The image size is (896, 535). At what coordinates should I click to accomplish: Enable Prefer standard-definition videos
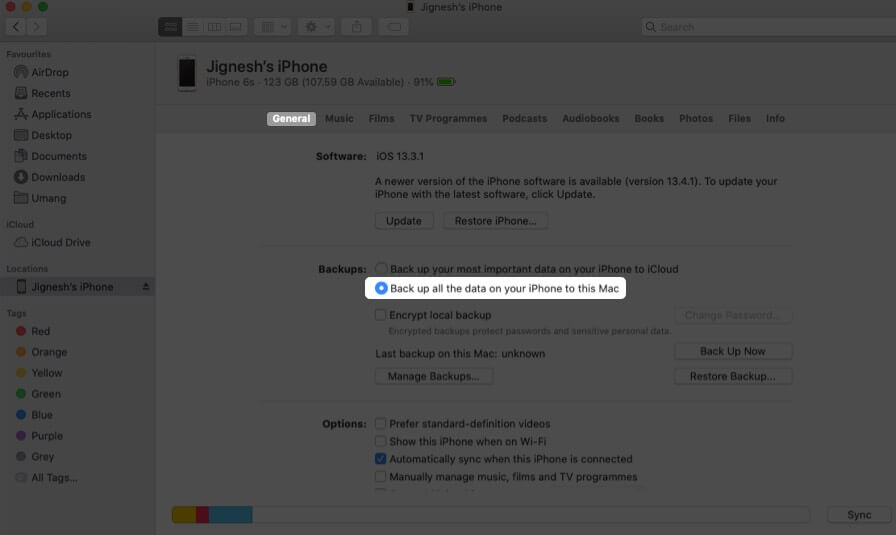(x=380, y=424)
